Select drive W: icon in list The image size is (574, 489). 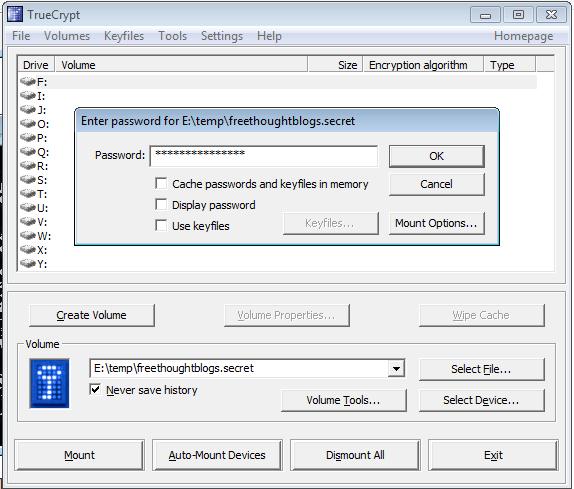point(28,236)
